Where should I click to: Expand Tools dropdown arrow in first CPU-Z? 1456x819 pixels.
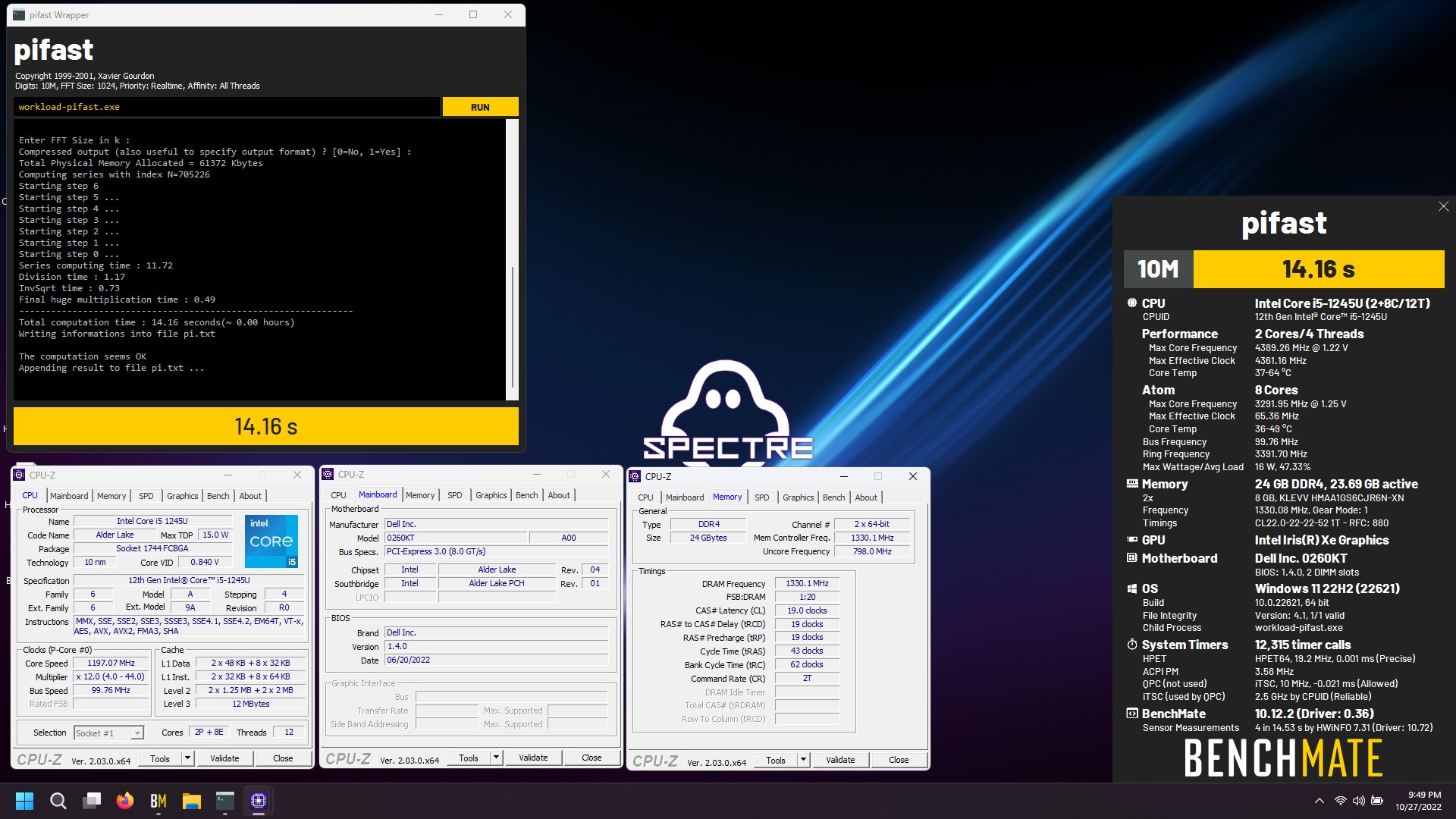pyautogui.click(x=187, y=758)
